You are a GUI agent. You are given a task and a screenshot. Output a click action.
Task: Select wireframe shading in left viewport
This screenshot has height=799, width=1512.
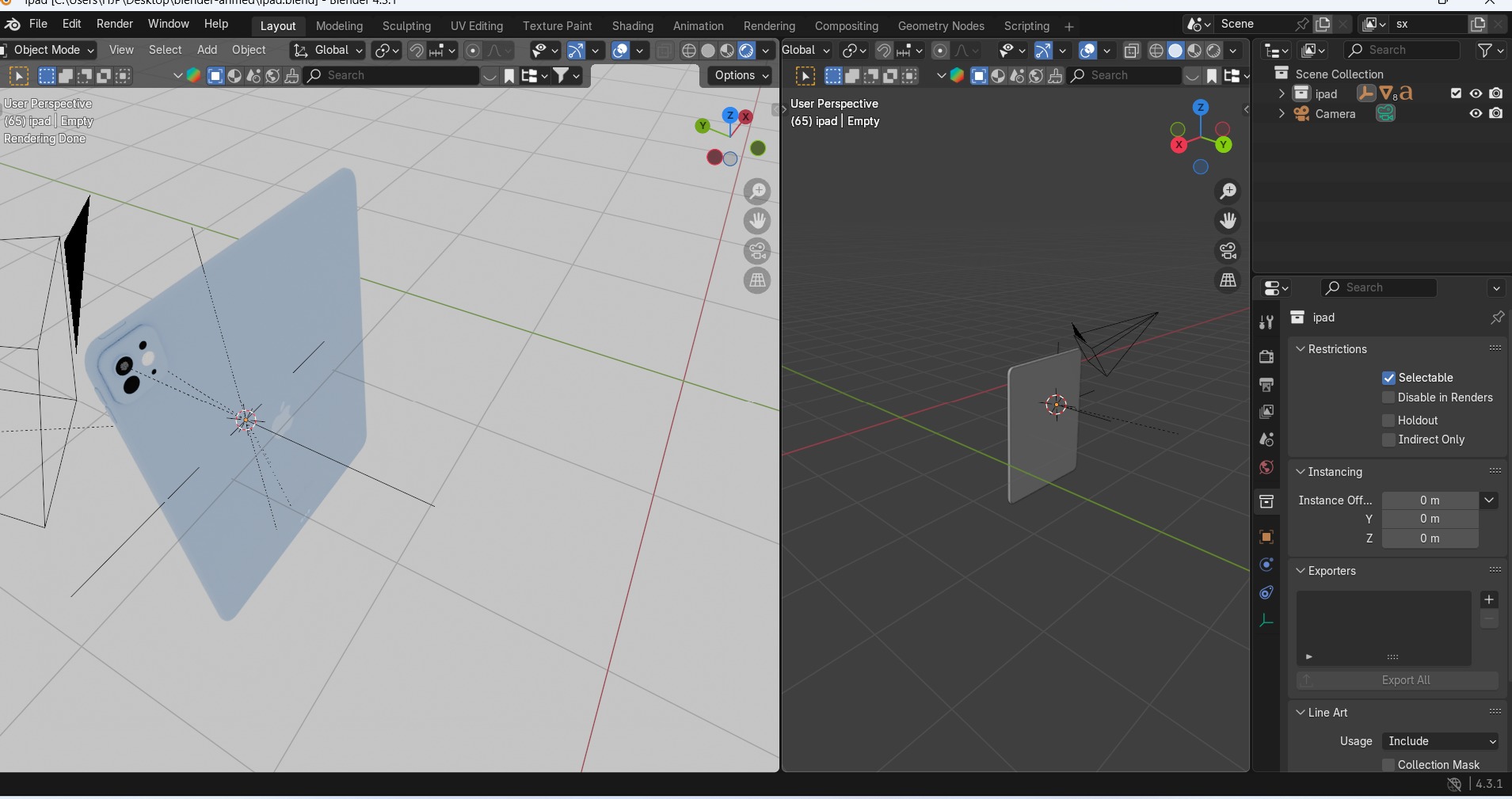coord(689,51)
